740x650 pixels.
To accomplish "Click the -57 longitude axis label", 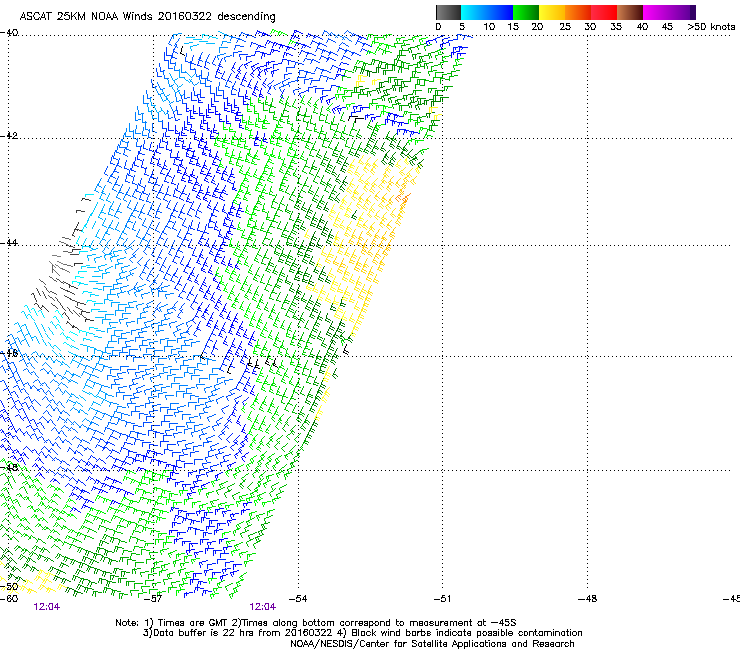I will coord(153,599).
